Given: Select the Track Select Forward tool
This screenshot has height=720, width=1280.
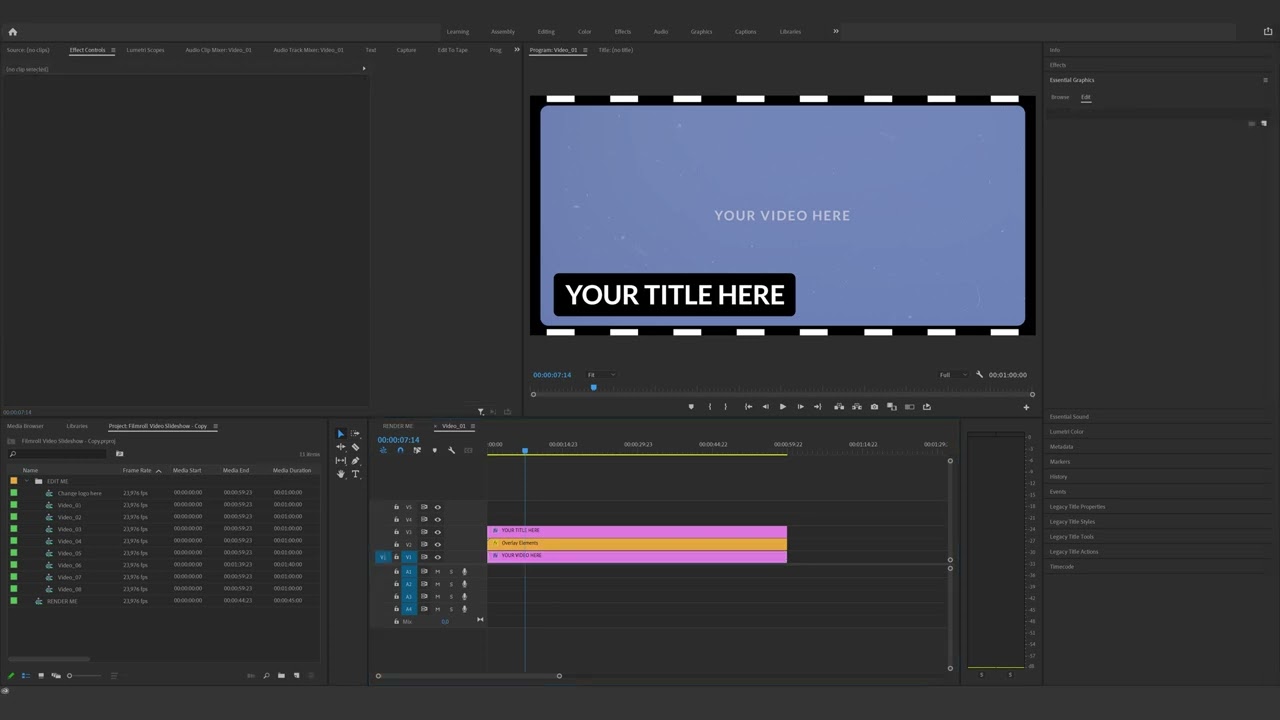Looking at the screenshot, I should (355, 434).
